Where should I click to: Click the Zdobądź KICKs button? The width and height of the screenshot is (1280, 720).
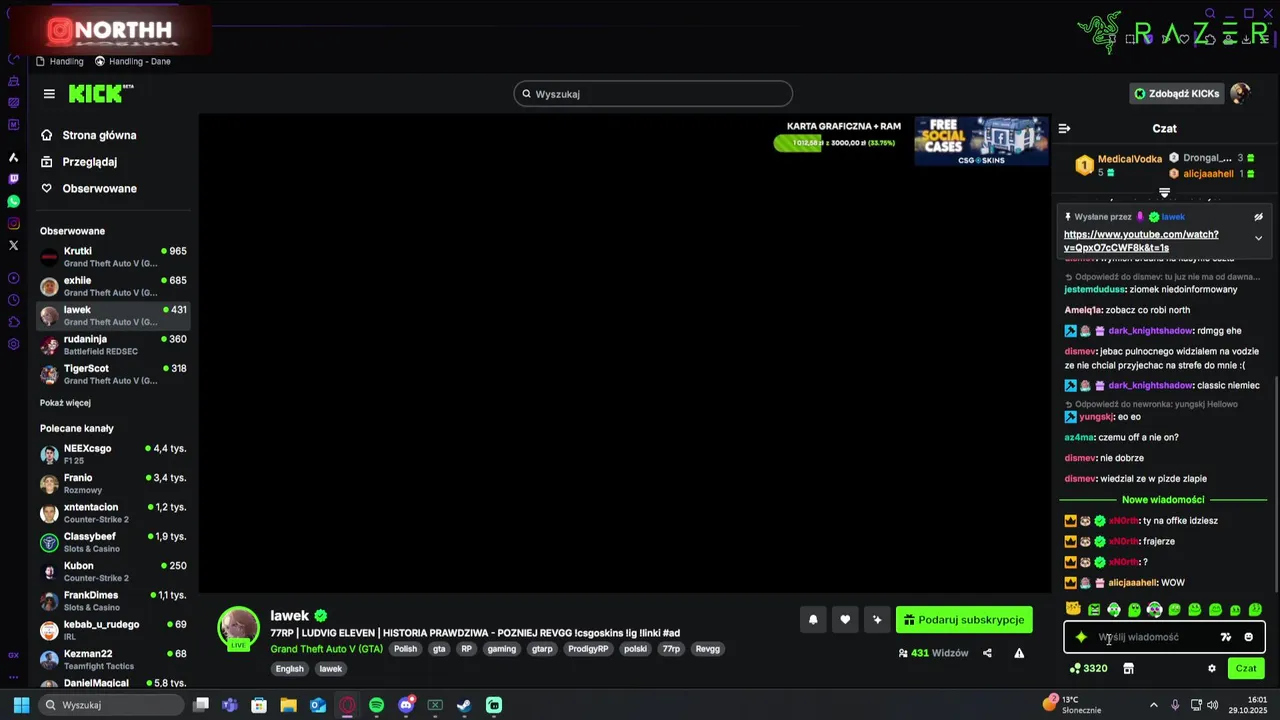[1176, 94]
